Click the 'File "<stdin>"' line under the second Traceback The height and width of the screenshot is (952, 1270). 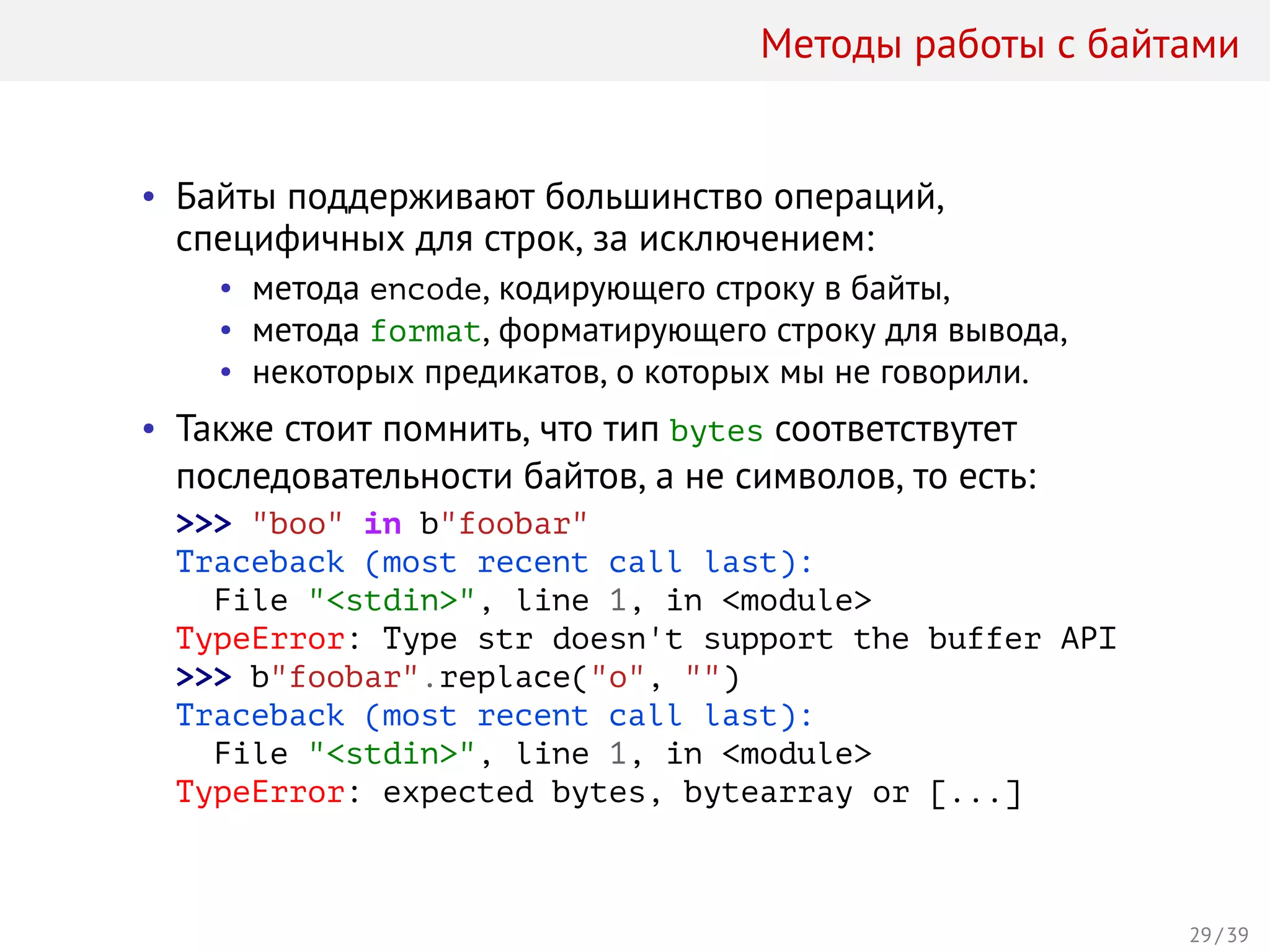tap(543, 754)
